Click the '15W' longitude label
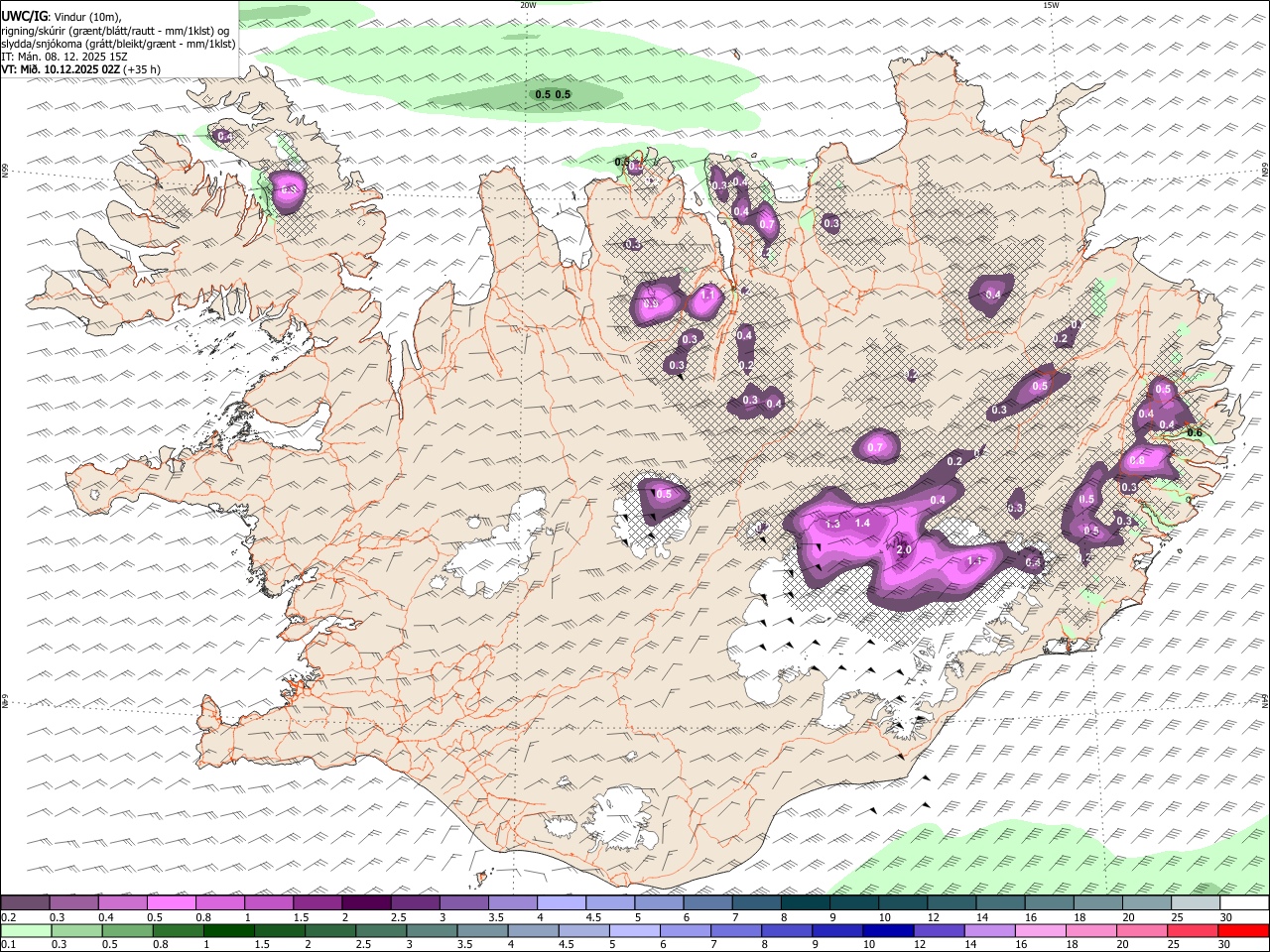 coord(1052,5)
